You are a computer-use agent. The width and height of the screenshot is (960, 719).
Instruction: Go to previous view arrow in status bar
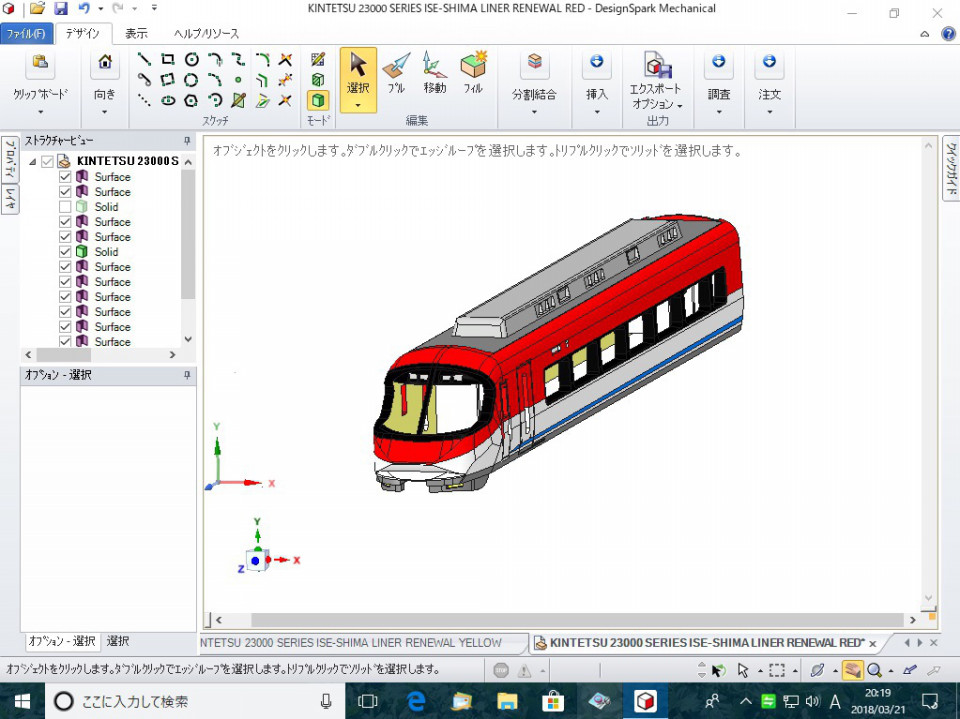(910, 670)
